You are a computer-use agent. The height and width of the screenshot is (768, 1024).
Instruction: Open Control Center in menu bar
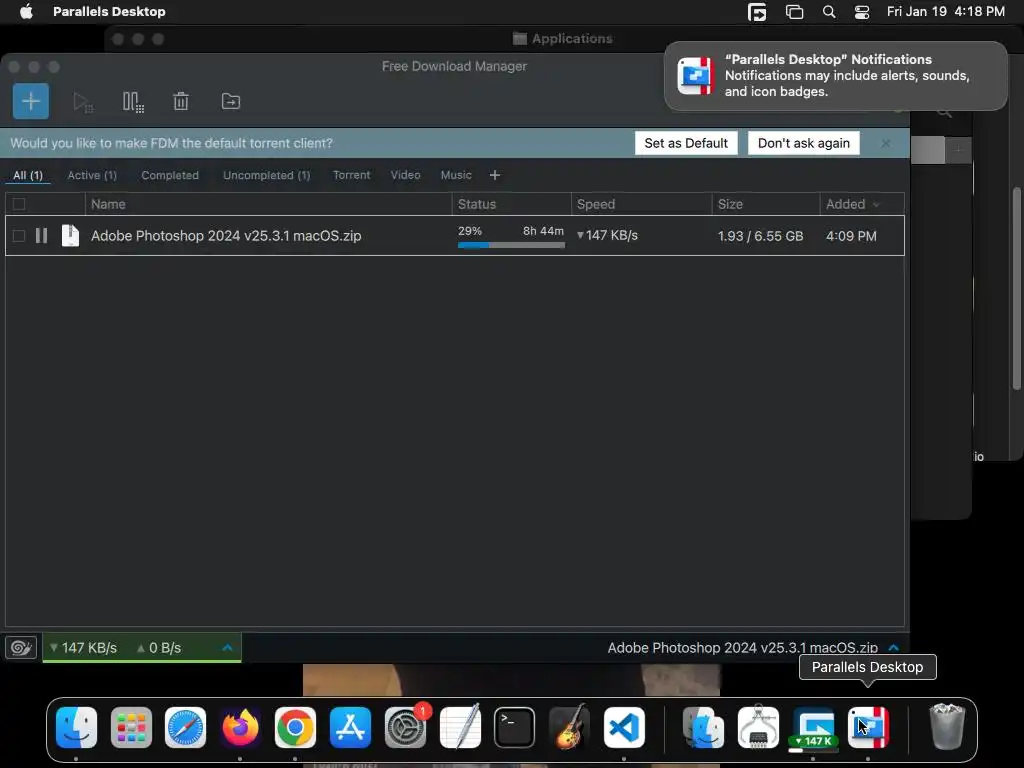tap(862, 12)
